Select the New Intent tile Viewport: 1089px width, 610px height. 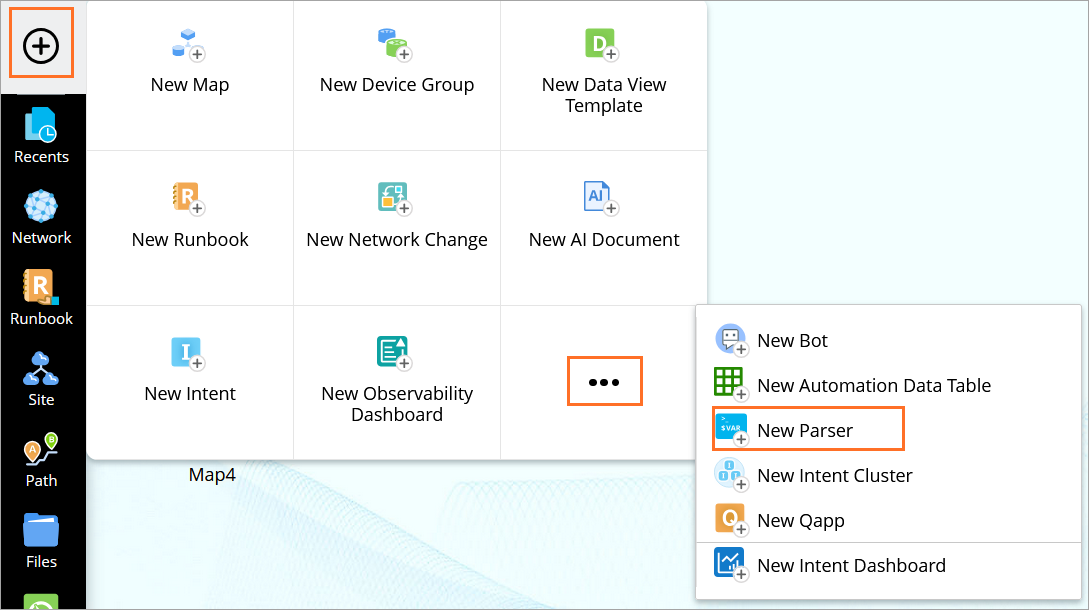pyautogui.click(x=189, y=353)
